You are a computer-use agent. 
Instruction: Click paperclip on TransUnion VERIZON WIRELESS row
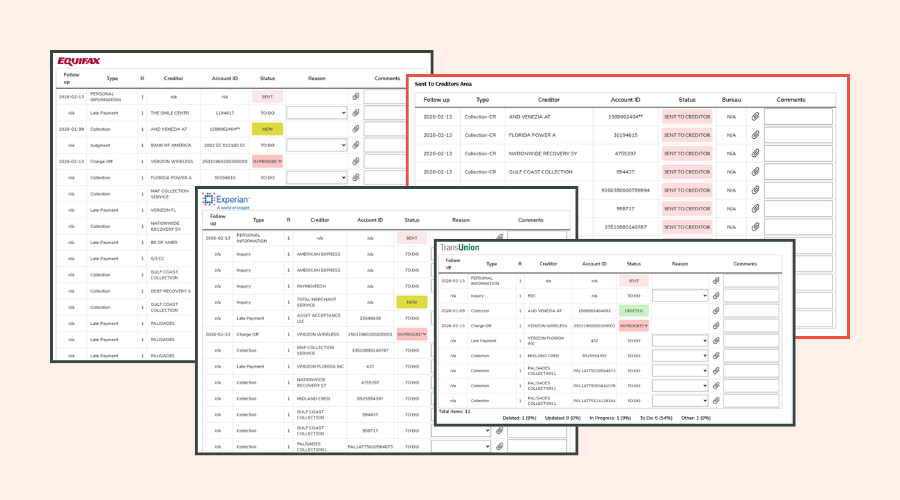716,325
